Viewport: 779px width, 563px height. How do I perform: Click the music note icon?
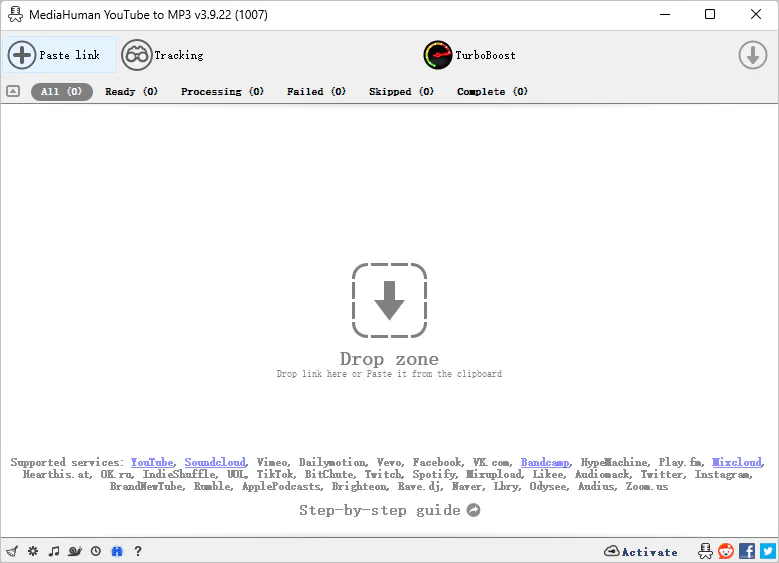(54, 551)
